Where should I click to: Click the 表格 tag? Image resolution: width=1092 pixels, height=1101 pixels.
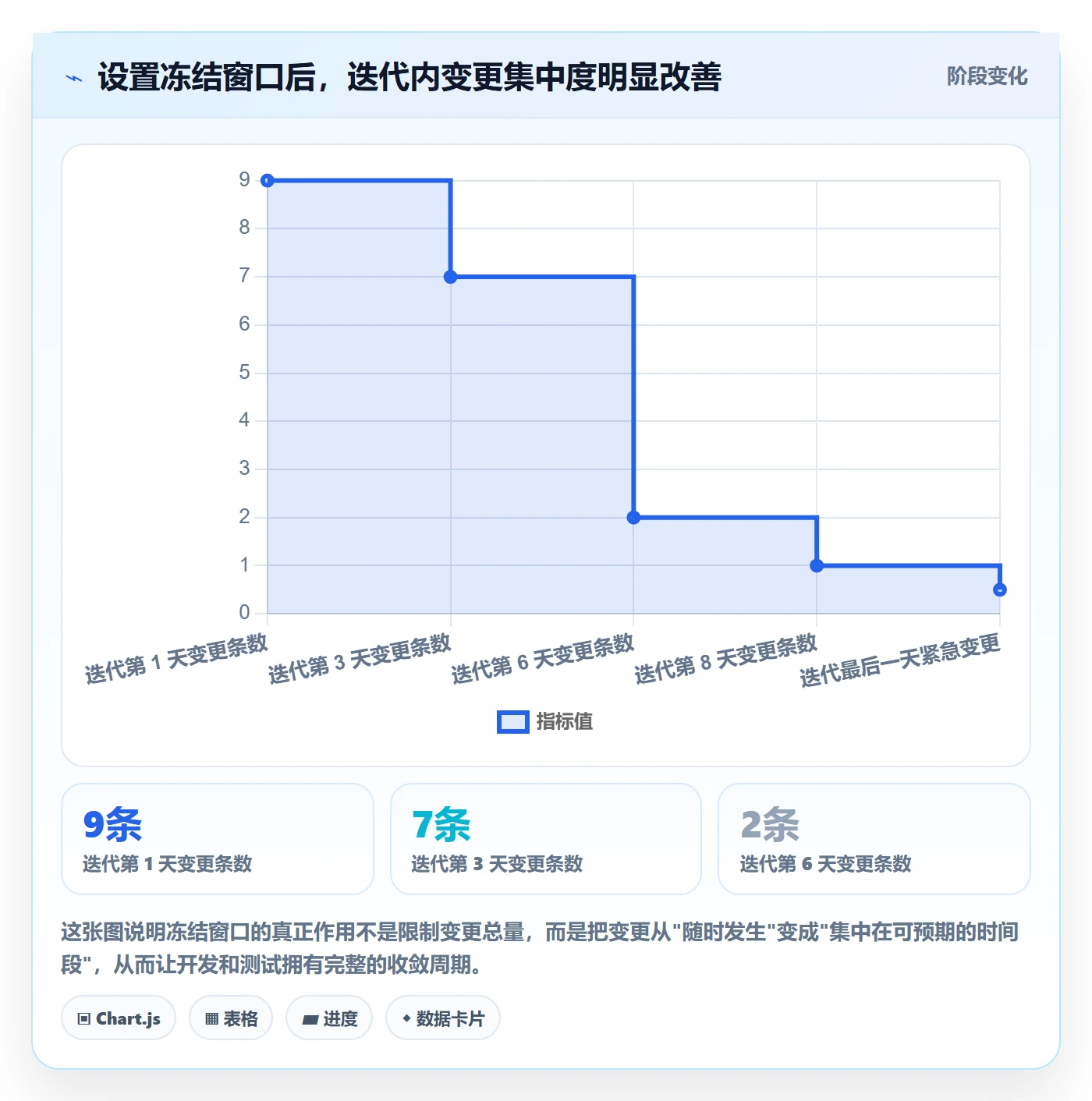pyautogui.click(x=231, y=1018)
